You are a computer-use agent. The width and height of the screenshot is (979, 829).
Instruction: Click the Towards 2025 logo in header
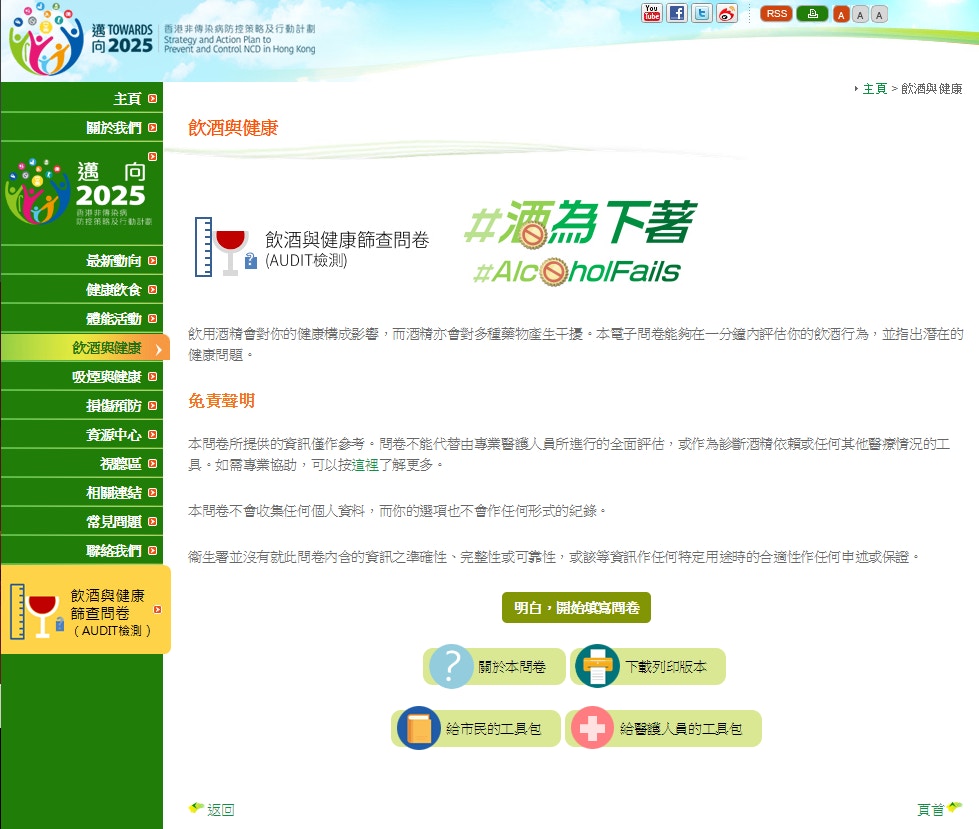point(82,40)
